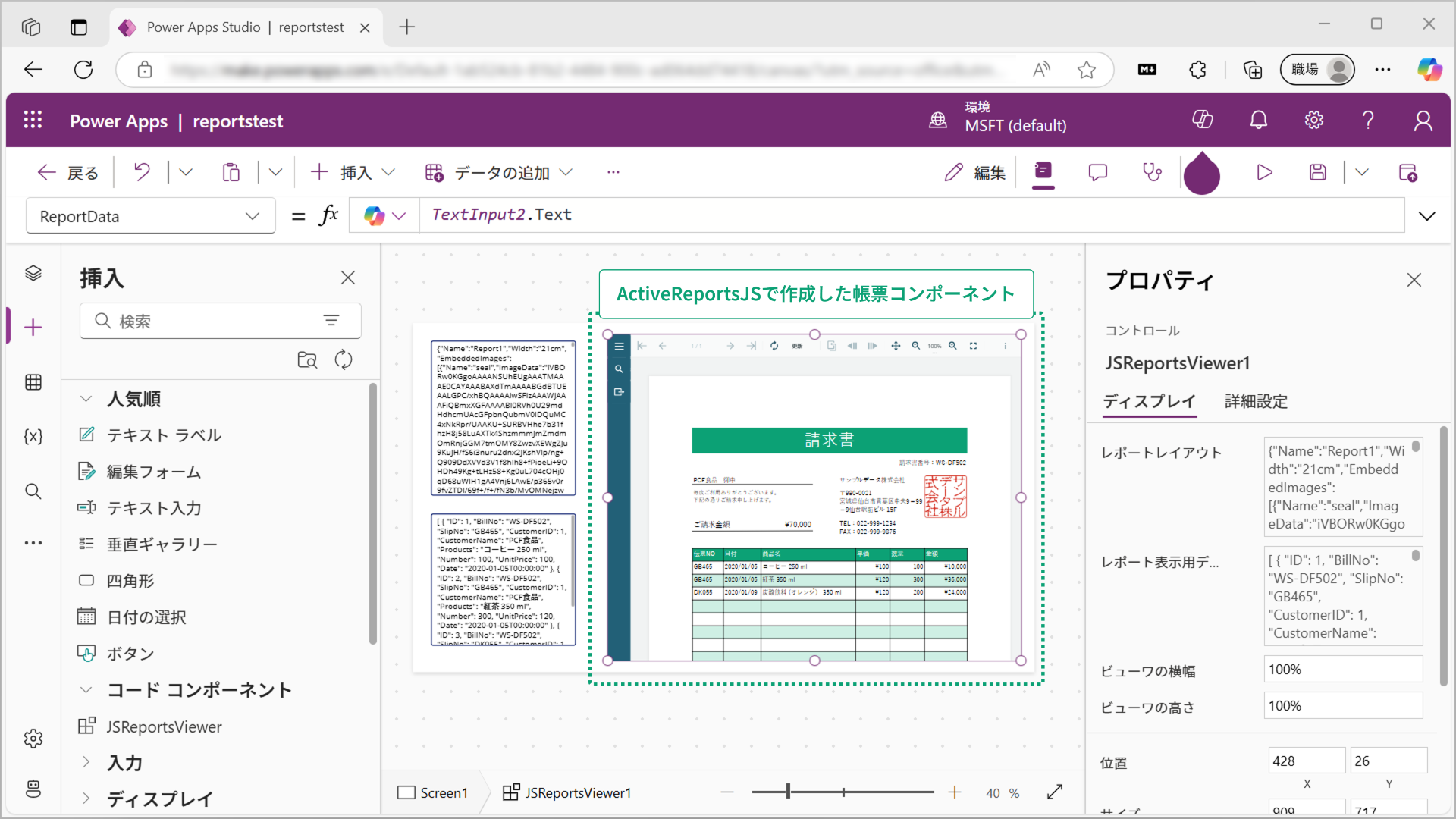The width and height of the screenshot is (1456, 819).
Task: Open the sidebar ellipsis more options
Action: point(33,543)
